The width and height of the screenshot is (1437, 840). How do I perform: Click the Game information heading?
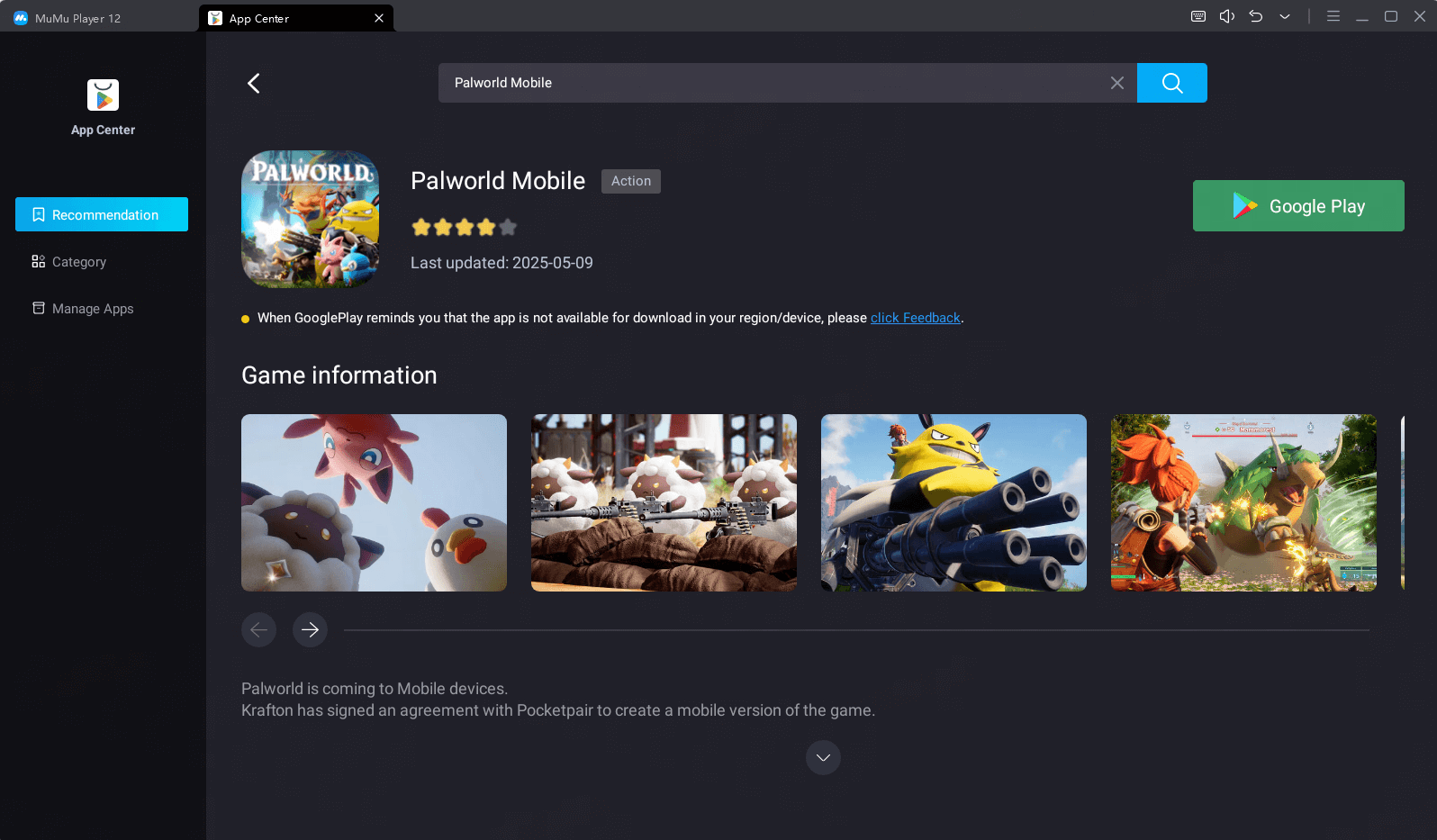pos(339,375)
